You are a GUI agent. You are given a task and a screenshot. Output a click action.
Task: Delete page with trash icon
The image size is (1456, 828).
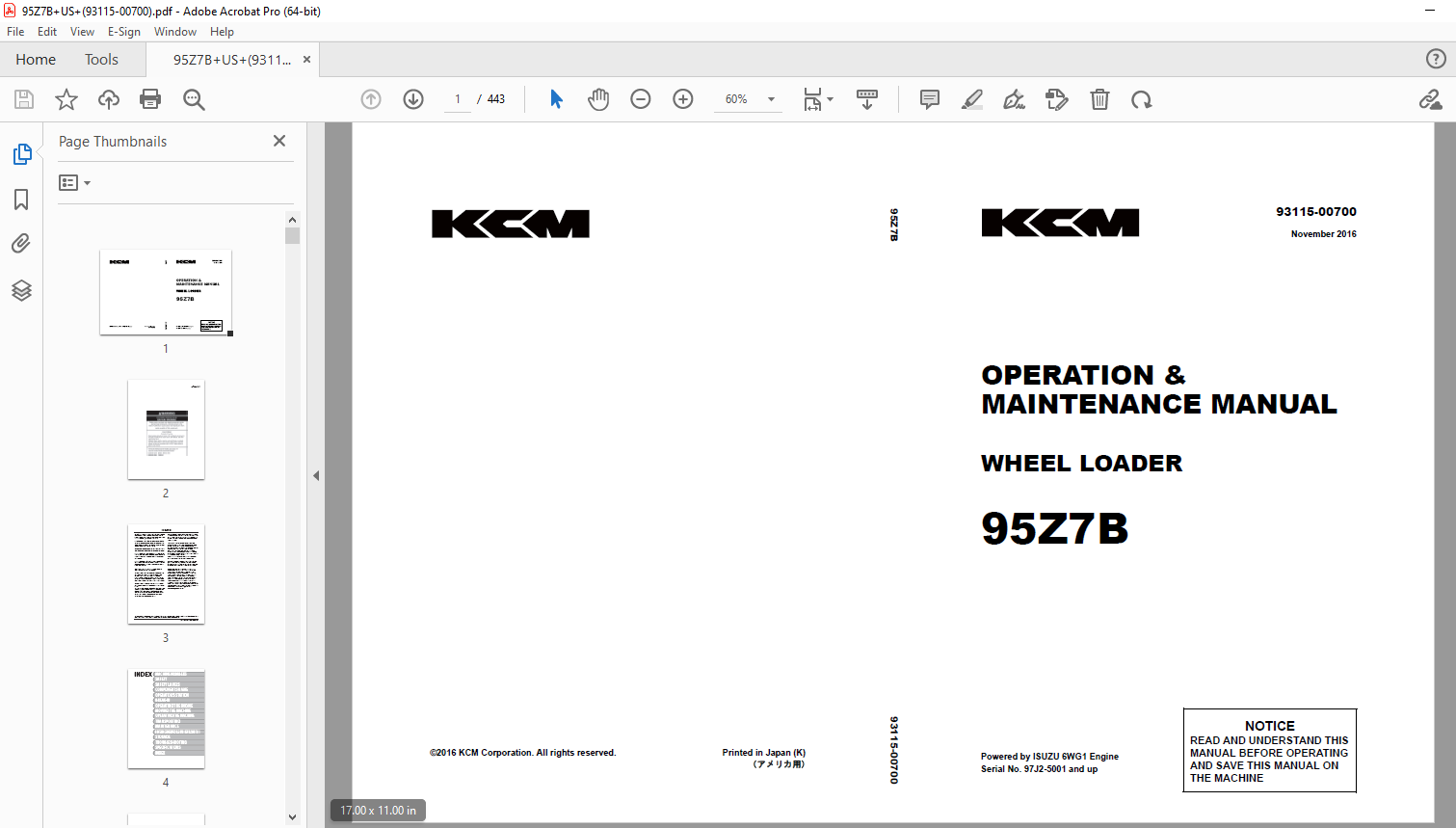(1099, 99)
